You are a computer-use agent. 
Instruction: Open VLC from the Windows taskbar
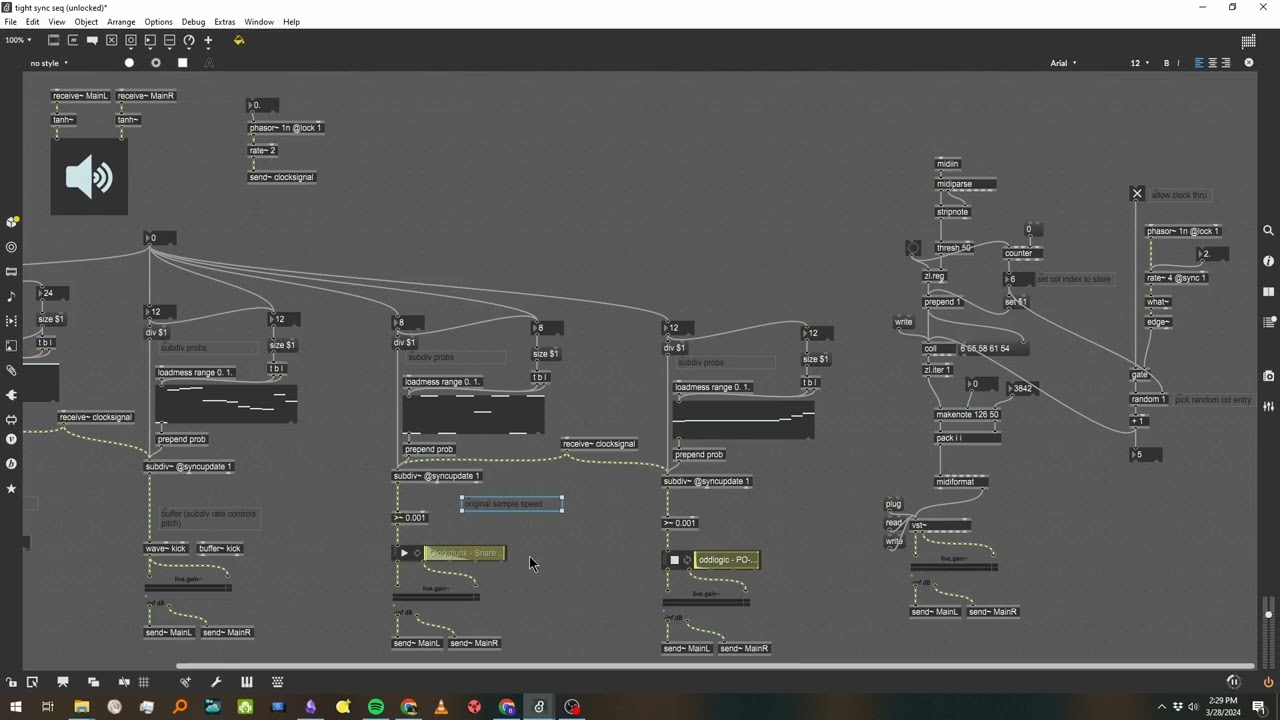point(441,707)
